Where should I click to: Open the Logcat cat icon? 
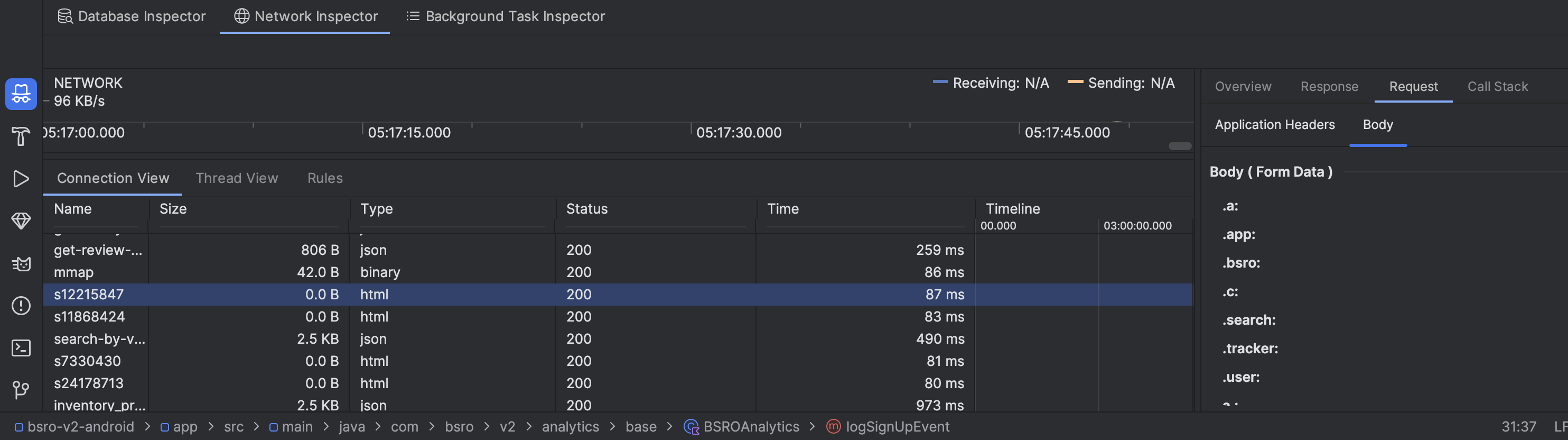21,263
